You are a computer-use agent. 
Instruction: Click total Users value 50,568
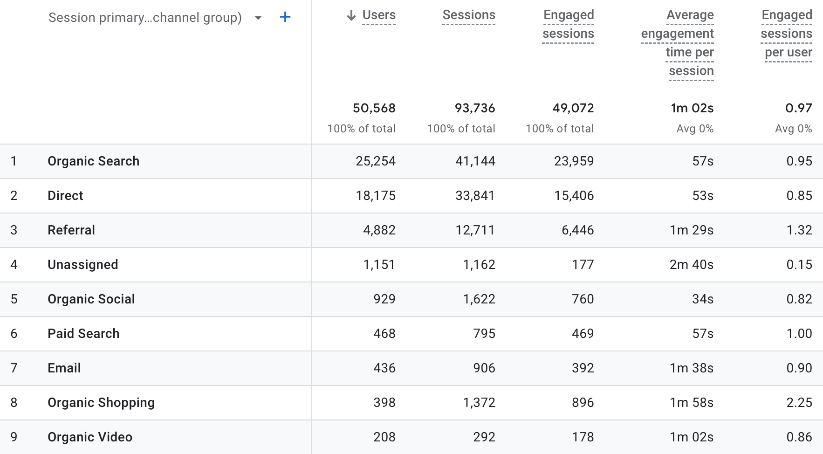(374, 108)
